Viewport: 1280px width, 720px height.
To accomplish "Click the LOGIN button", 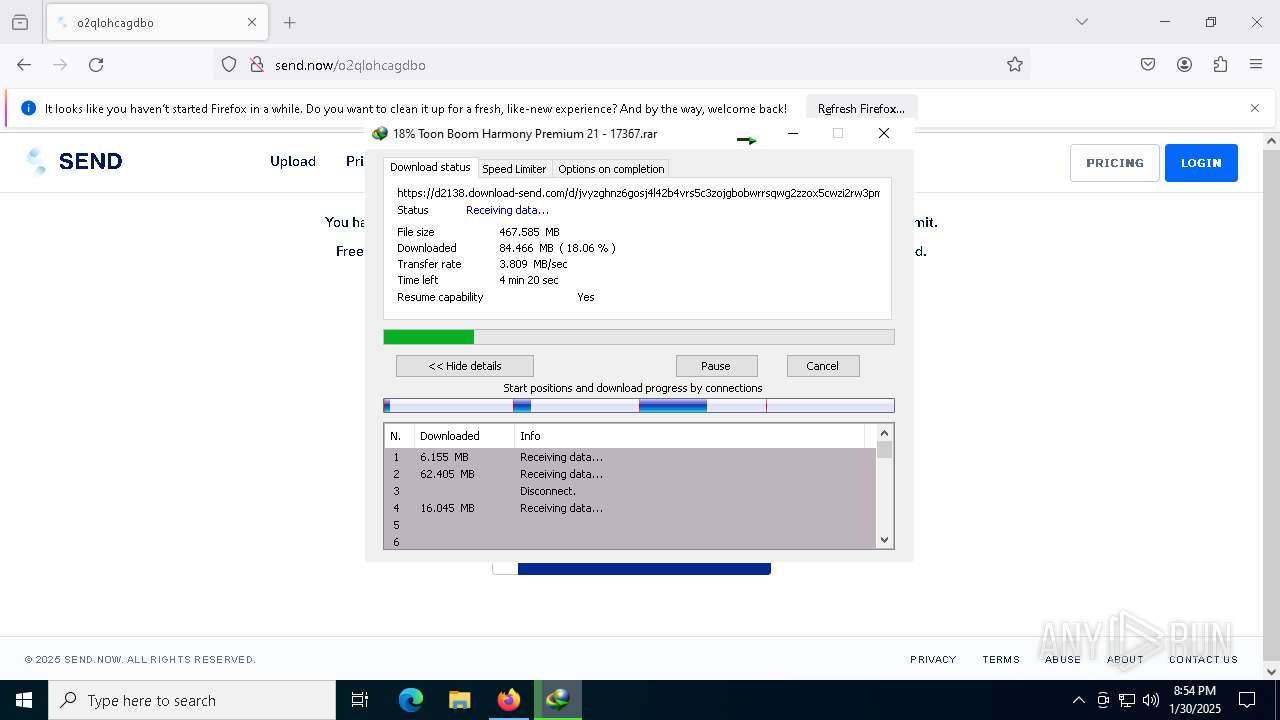I will click(x=1201, y=163).
